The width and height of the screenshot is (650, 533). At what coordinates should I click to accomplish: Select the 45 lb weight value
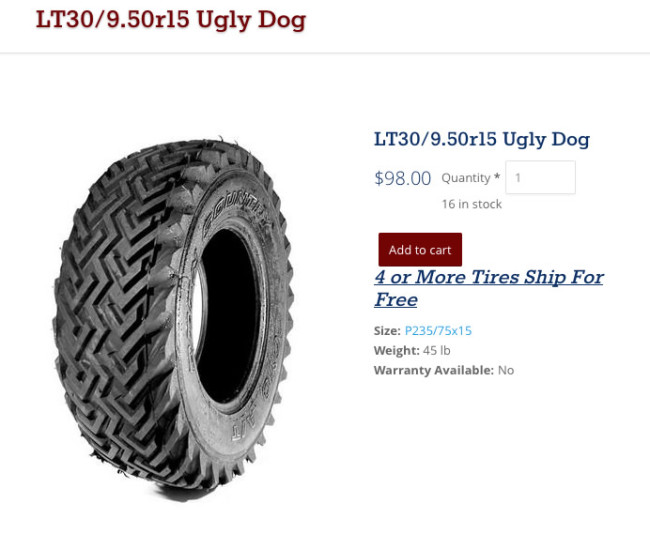438,351
